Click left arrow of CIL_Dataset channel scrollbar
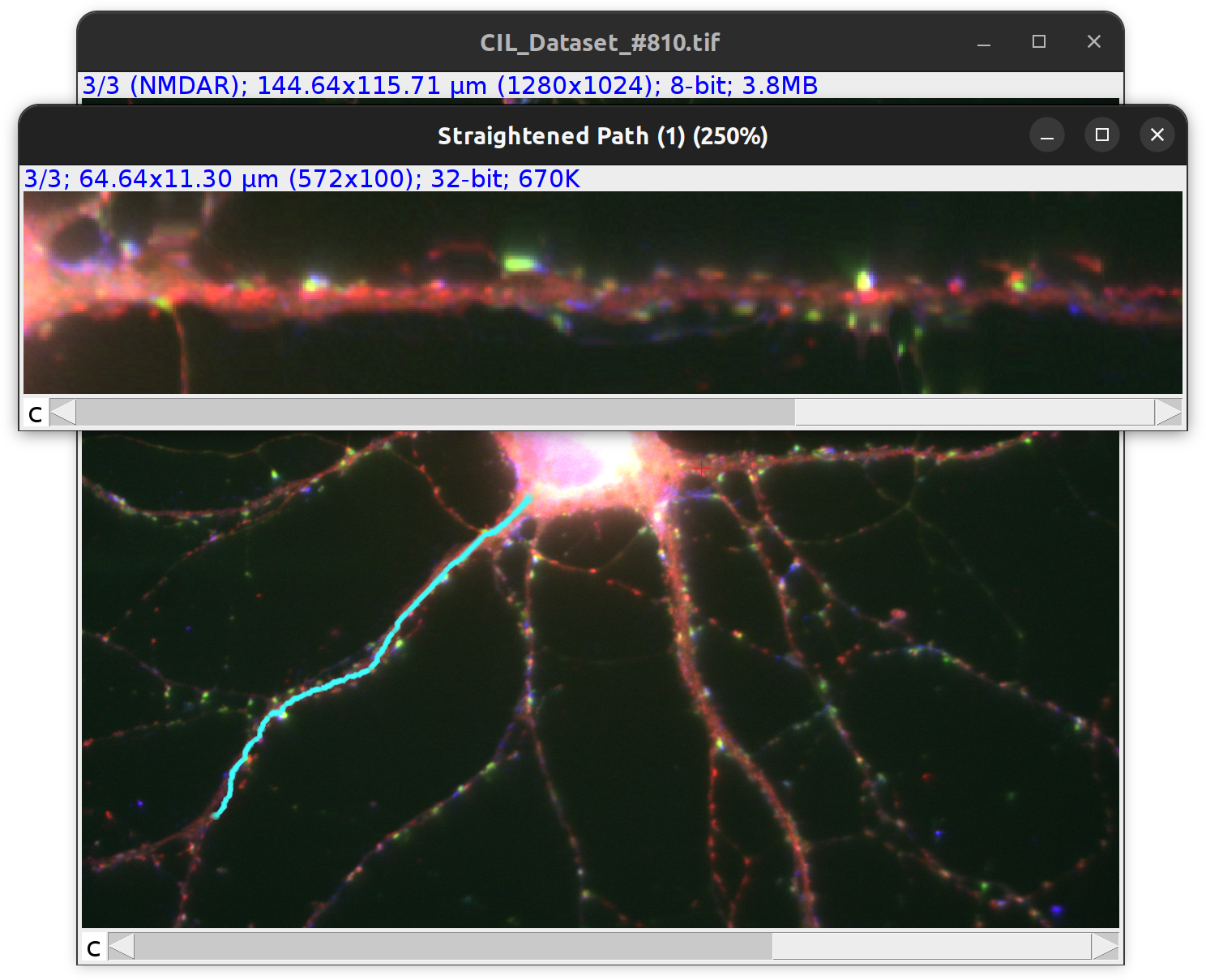This screenshot has height=980, width=1206. pos(122,946)
